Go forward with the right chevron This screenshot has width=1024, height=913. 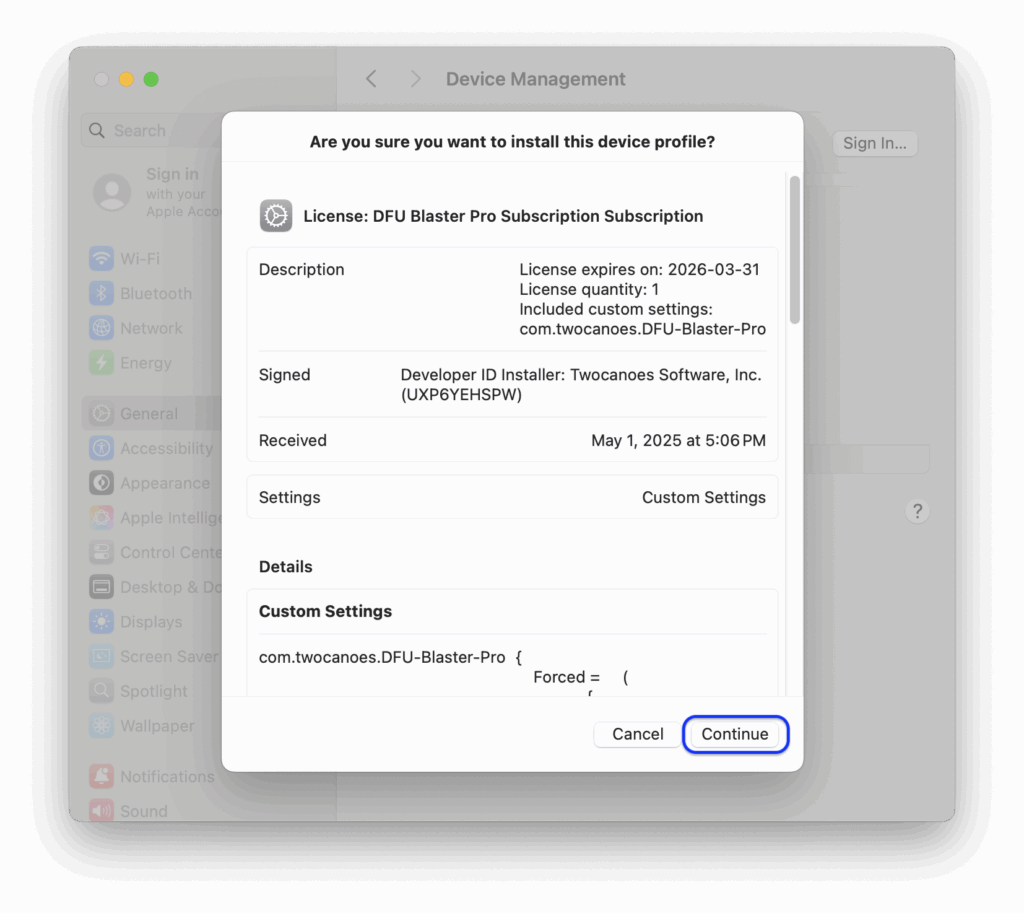[x=415, y=79]
